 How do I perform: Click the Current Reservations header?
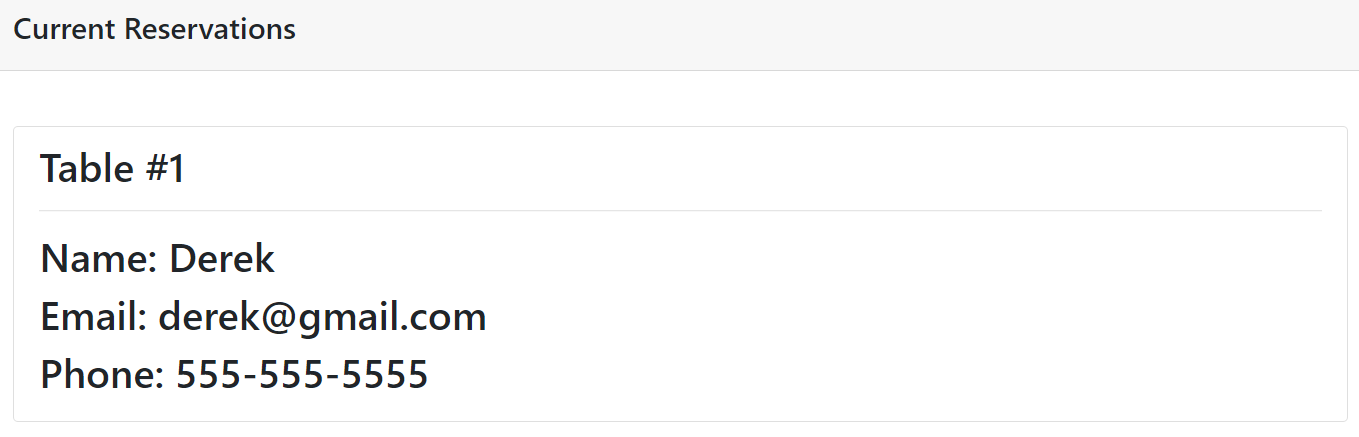coord(155,30)
